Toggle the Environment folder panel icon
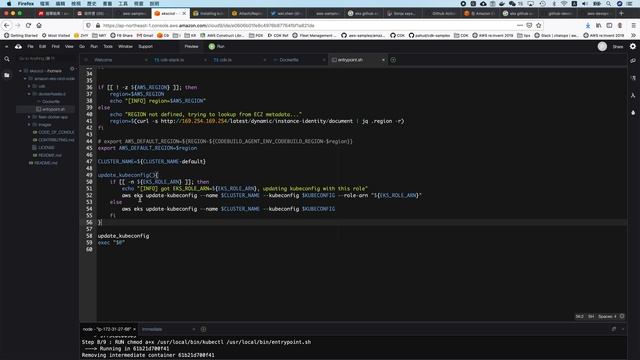Viewport: 640px width, 360px height. click(7, 75)
